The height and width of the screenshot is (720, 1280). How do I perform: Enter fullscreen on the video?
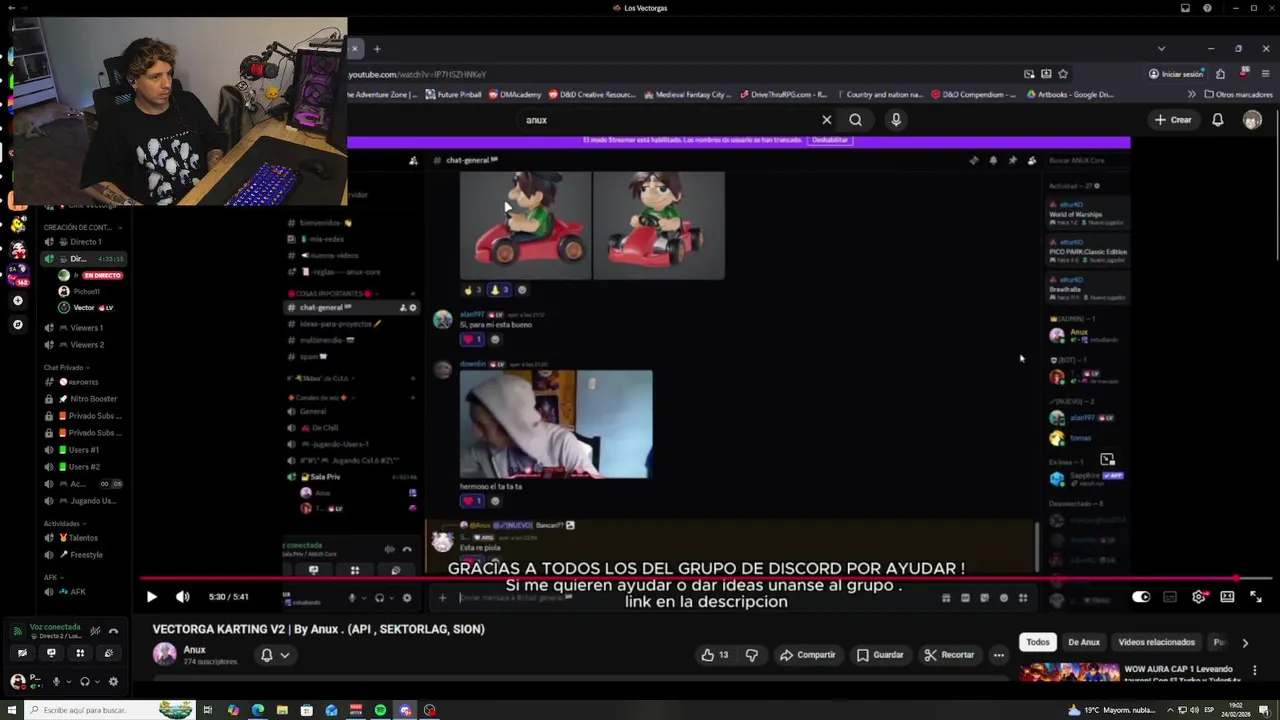click(x=1255, y=597)
